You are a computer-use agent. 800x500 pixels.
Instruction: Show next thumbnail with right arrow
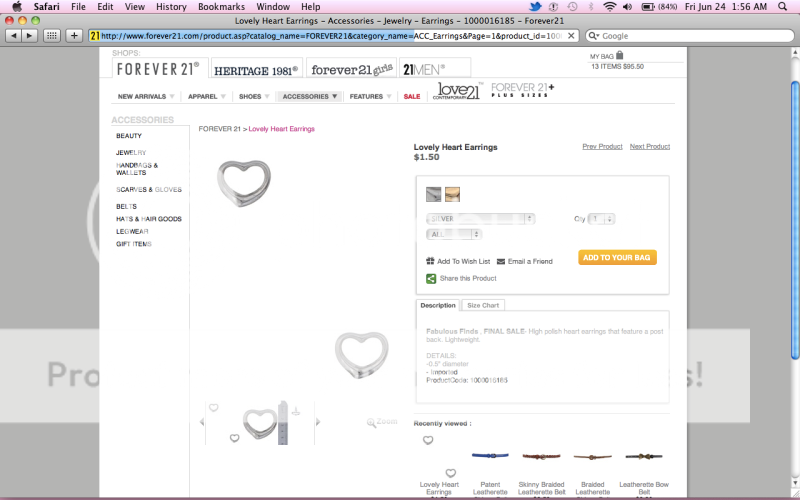click(318, 422)
